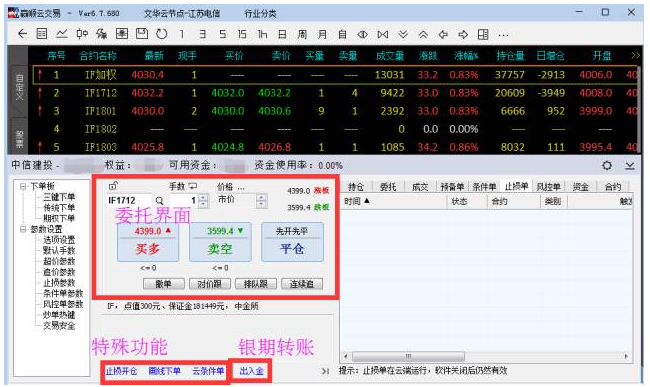Screen dimensions: 650x387
Task: Open the 止损开仓 link
Action: (121, 371)
